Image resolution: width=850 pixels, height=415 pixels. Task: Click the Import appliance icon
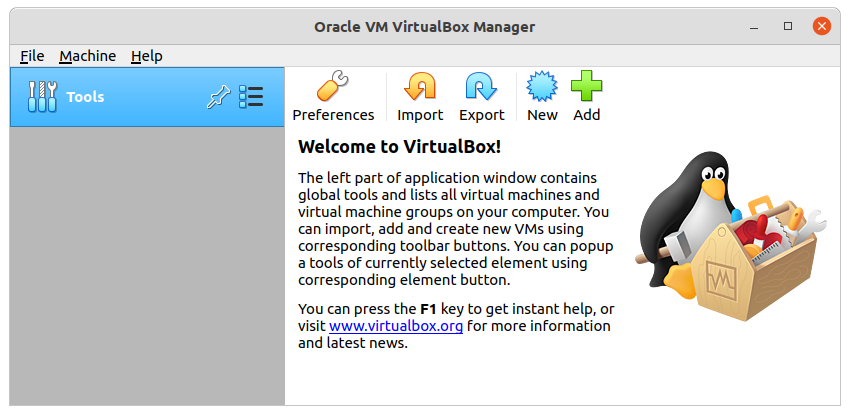pos(420,87)
